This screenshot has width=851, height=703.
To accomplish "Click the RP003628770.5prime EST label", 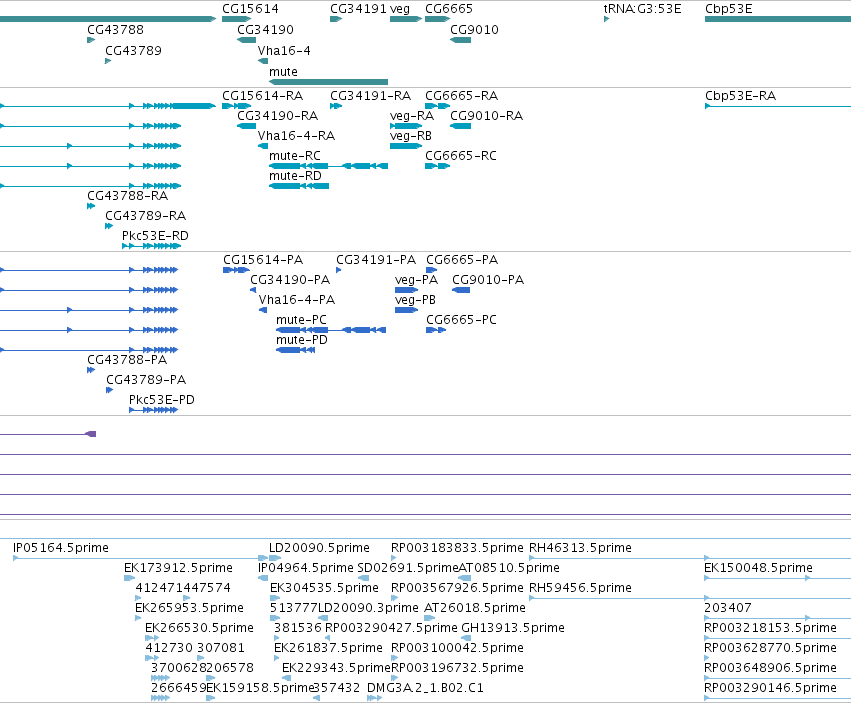I will click(x=770, y=648).
